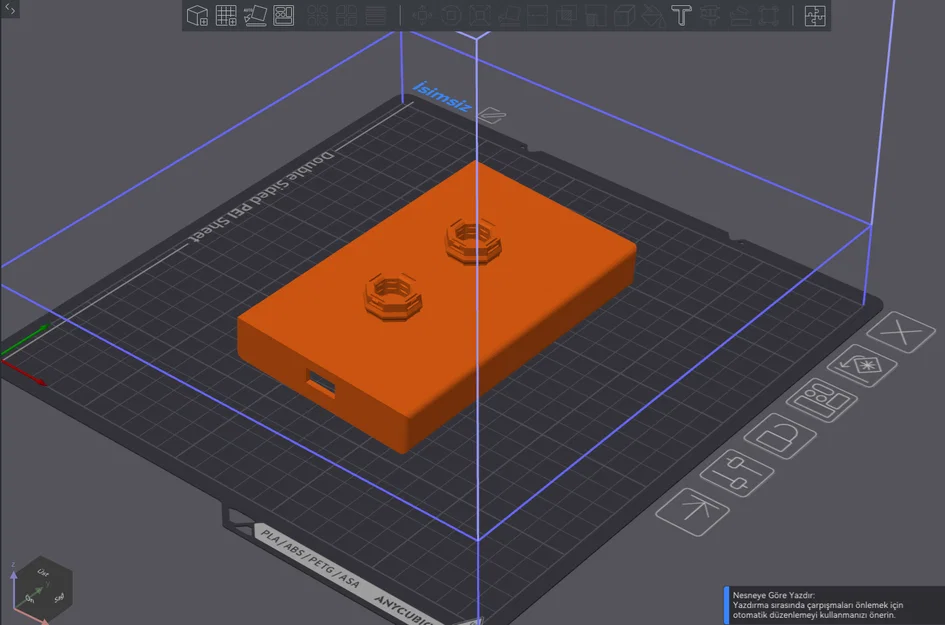Click the move plate to front arrow
Viewport: 945px width, 625px height.
point(692,512)
